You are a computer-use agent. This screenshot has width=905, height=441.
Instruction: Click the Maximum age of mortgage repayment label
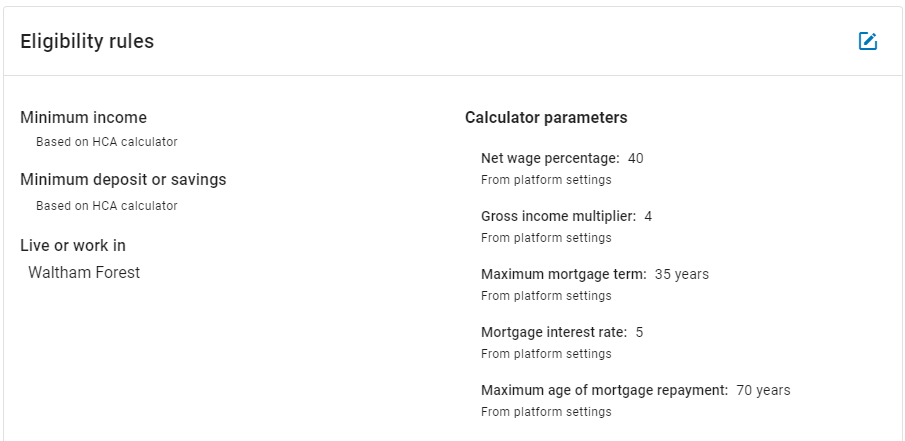(605, 390)
